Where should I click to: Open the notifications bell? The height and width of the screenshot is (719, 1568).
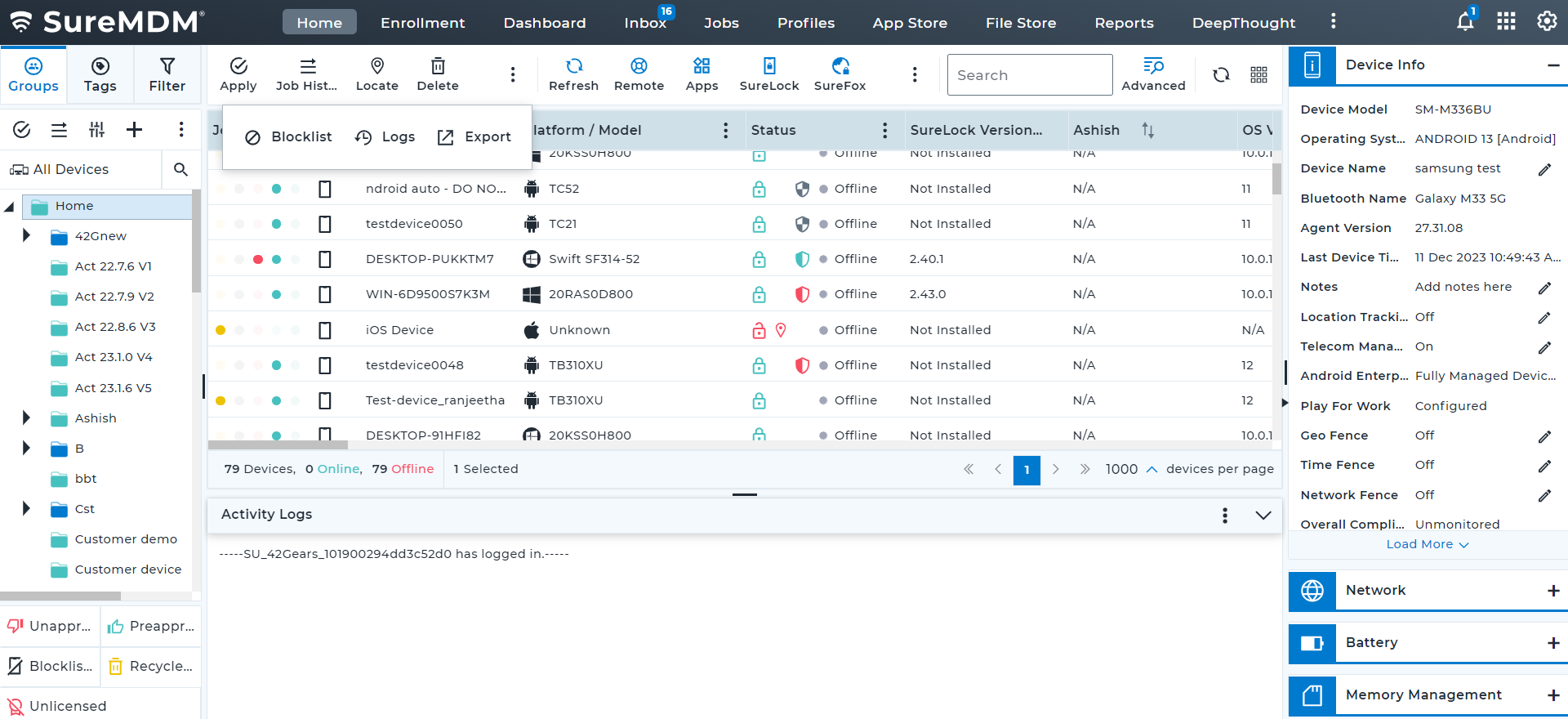click(1465, 22)
